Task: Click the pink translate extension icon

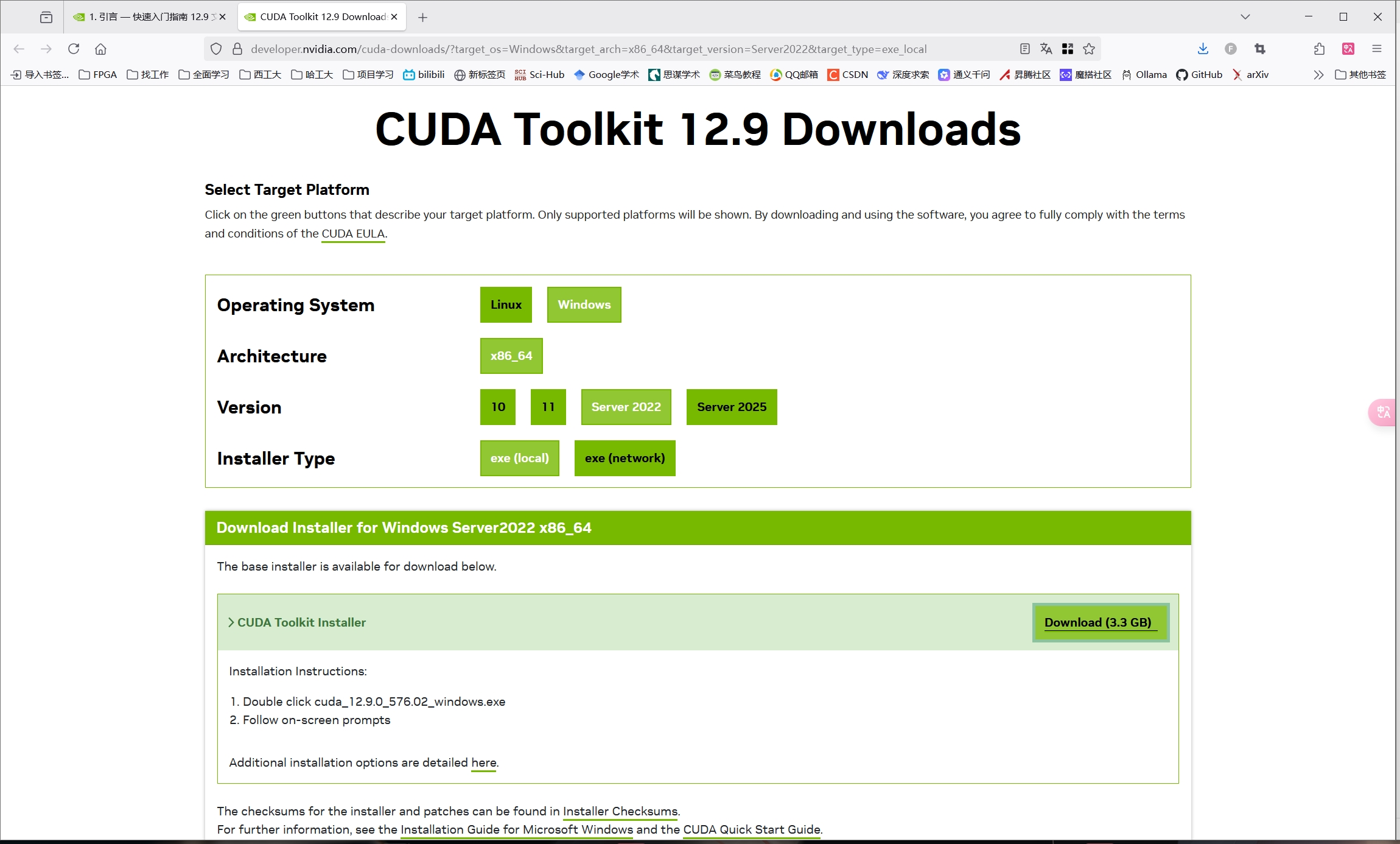Action: [x=1348, y=49]
